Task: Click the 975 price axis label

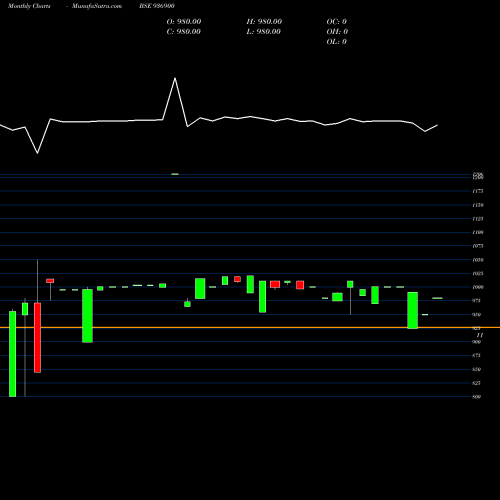Action: point(477,301)
